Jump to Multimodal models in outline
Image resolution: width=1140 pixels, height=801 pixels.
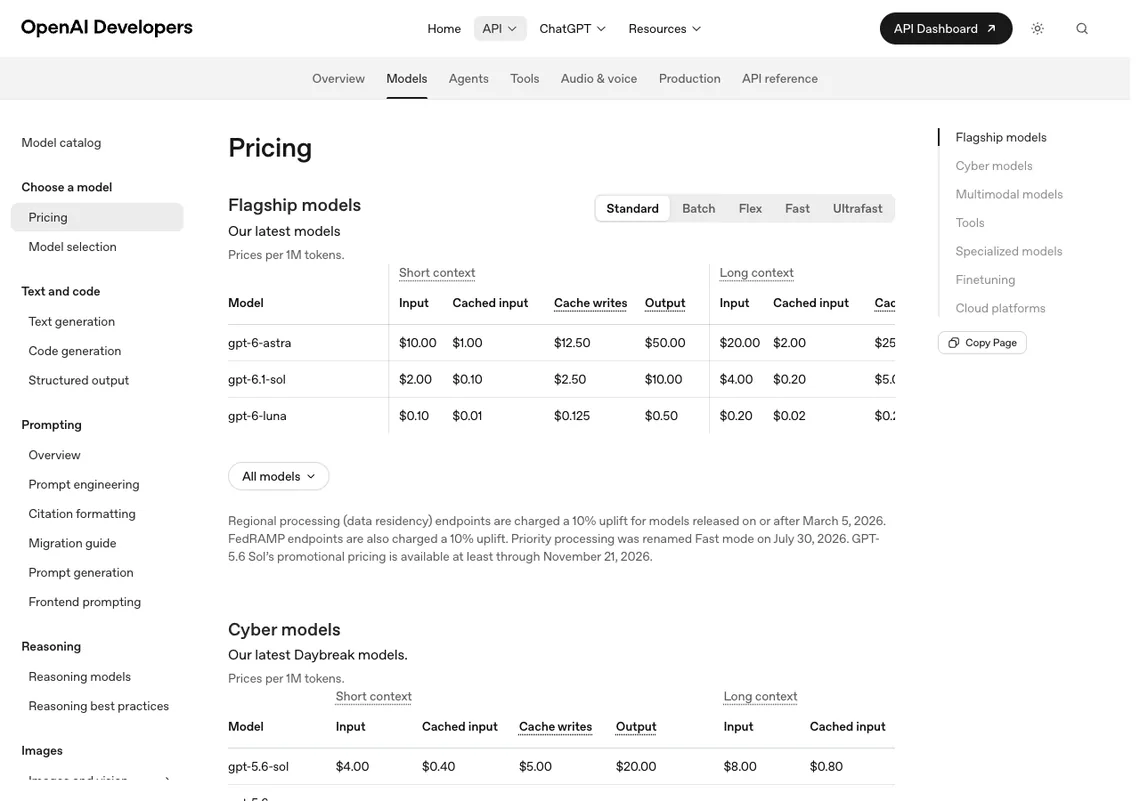[x=1008, y=194]
